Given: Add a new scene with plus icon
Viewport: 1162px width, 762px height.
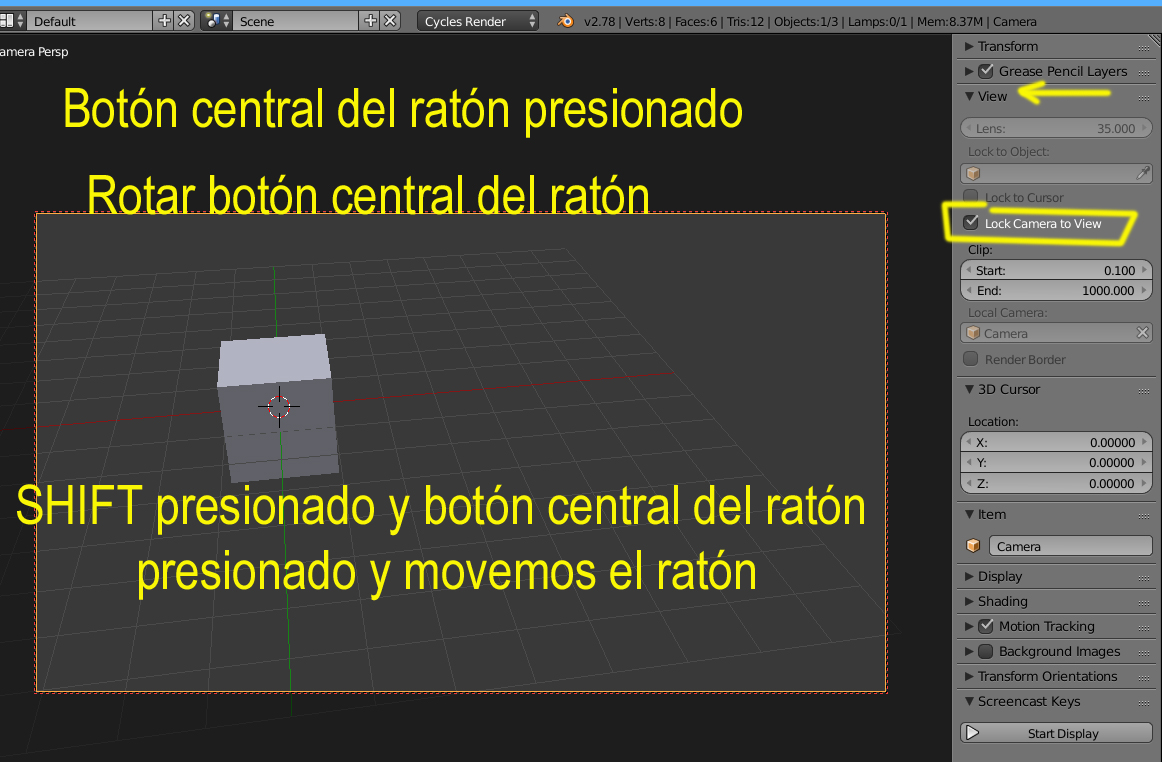Looking at the screenshot, I should (x=371, y=21).
